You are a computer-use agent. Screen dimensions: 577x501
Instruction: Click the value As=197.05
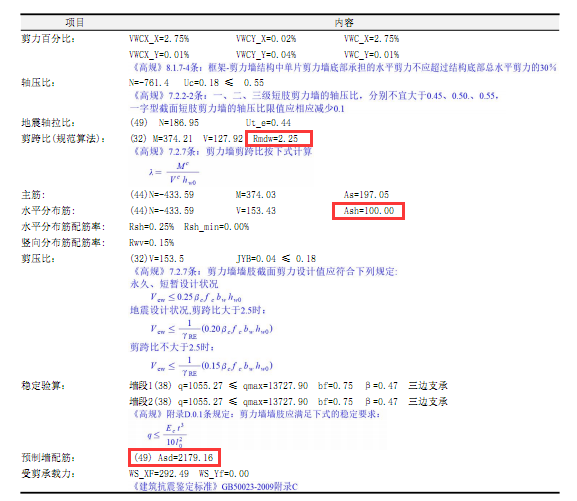coord(366,195)
